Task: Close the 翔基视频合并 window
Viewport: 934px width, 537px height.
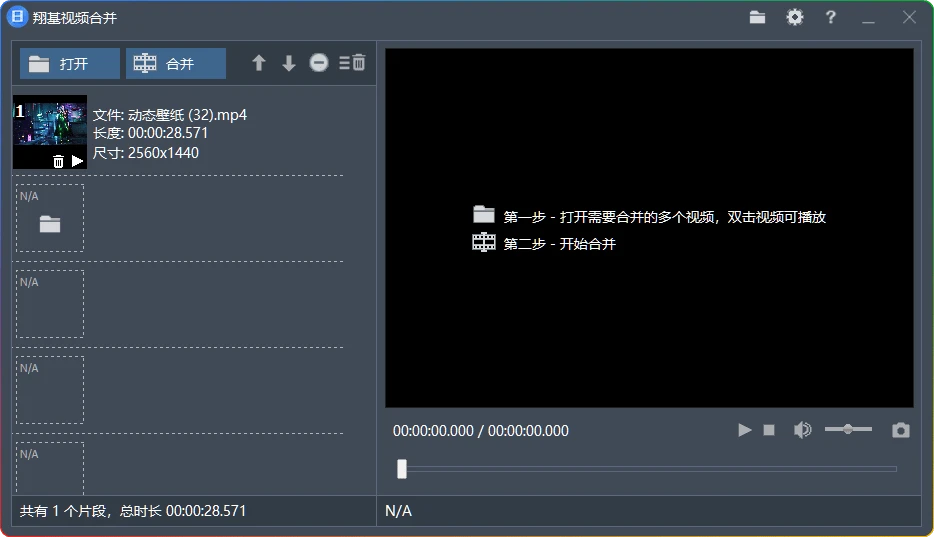Action: [x=909, y=17]
